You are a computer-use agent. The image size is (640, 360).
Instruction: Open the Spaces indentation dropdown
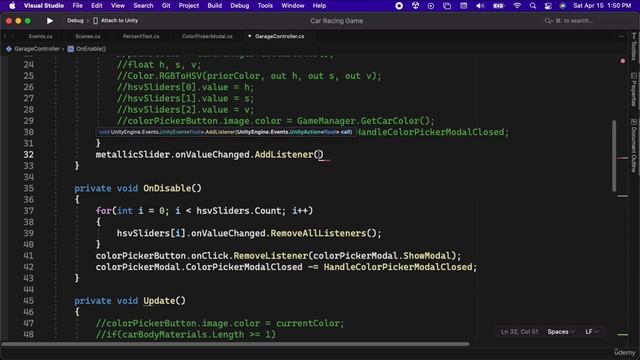561,332
